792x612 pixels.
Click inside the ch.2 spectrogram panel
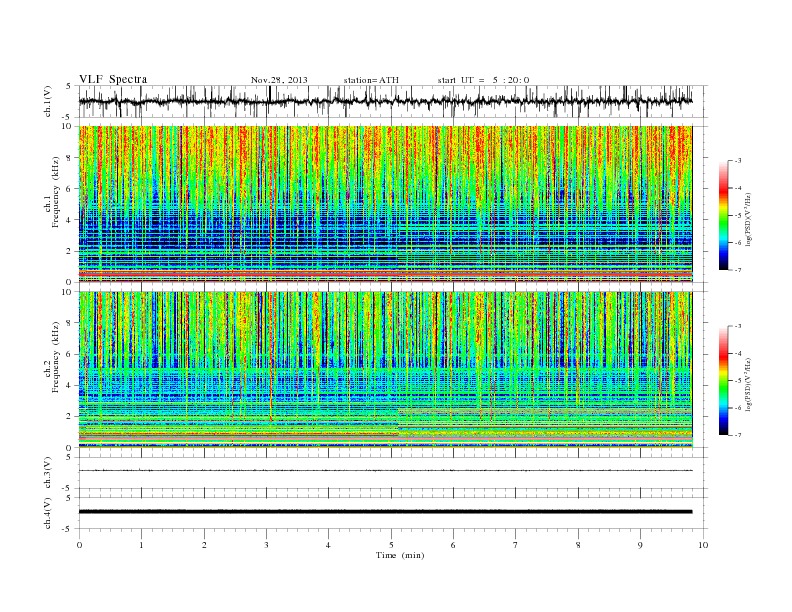[x=385, y=369]
